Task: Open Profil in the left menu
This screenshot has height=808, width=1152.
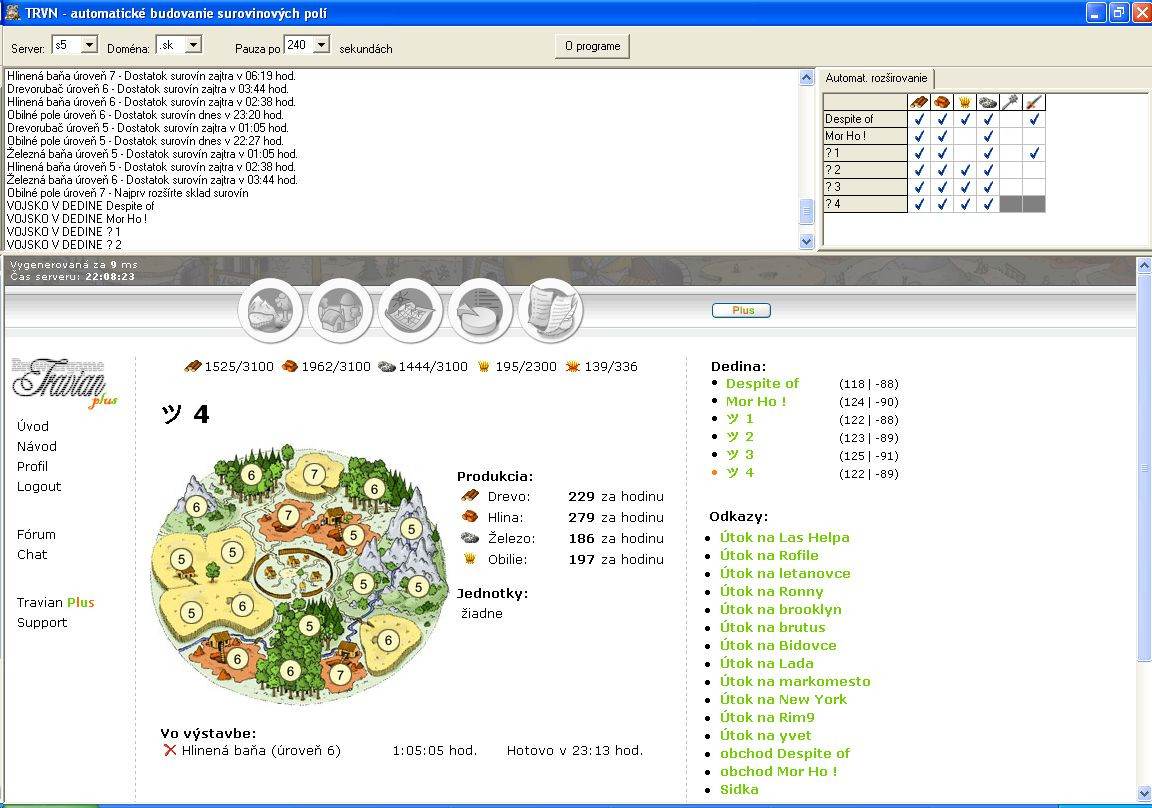Action: 32,466
